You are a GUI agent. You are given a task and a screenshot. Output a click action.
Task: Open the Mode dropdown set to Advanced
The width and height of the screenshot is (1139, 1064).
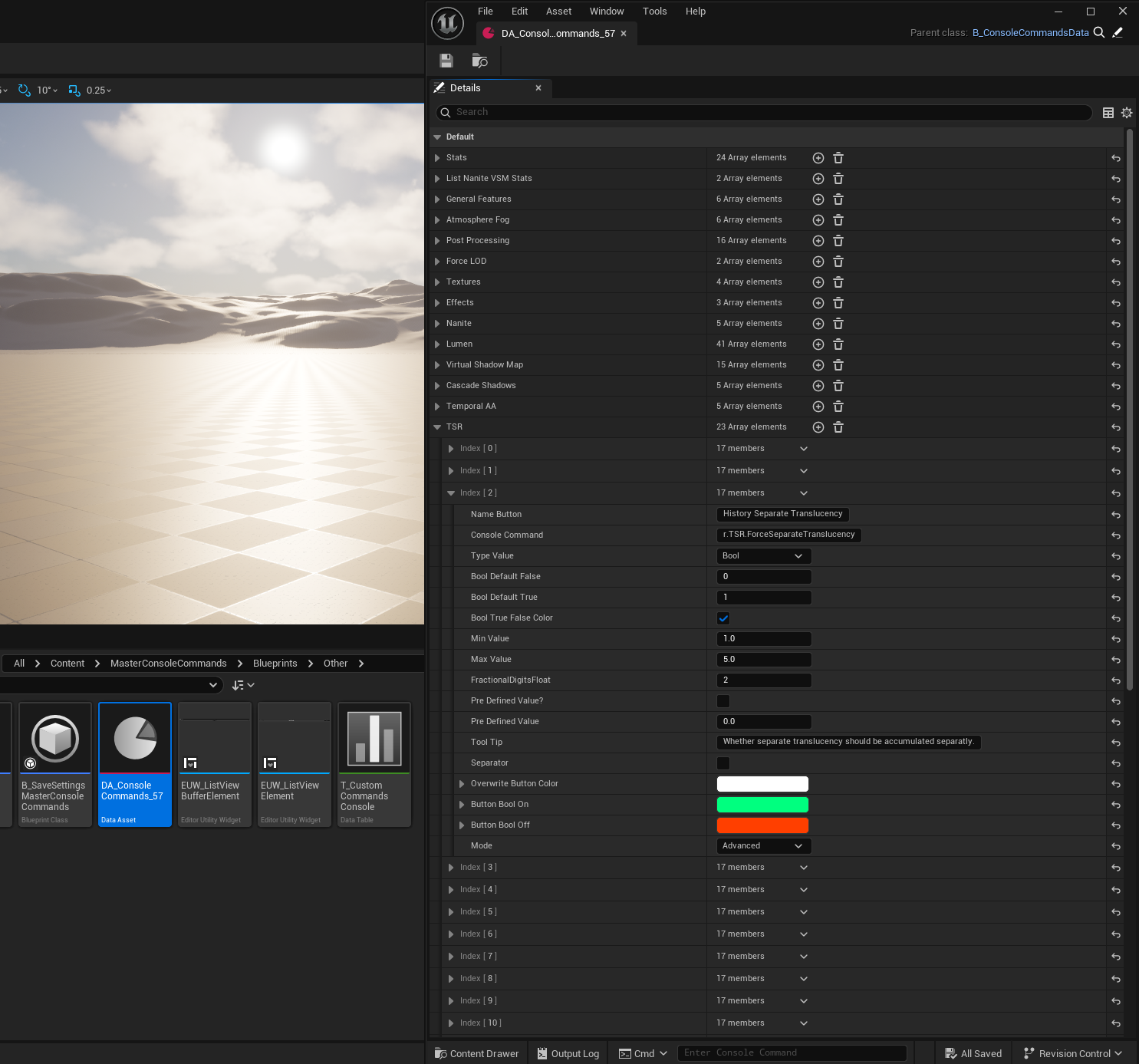coord(762,846)
